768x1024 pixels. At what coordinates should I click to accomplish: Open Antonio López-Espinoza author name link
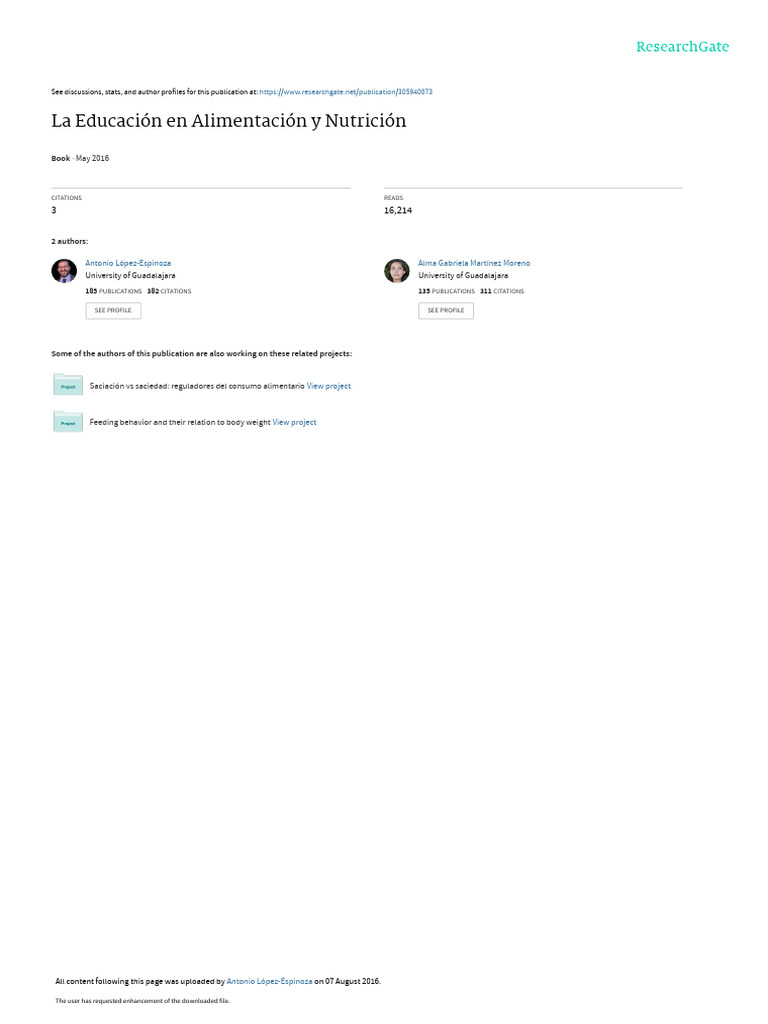128,263
